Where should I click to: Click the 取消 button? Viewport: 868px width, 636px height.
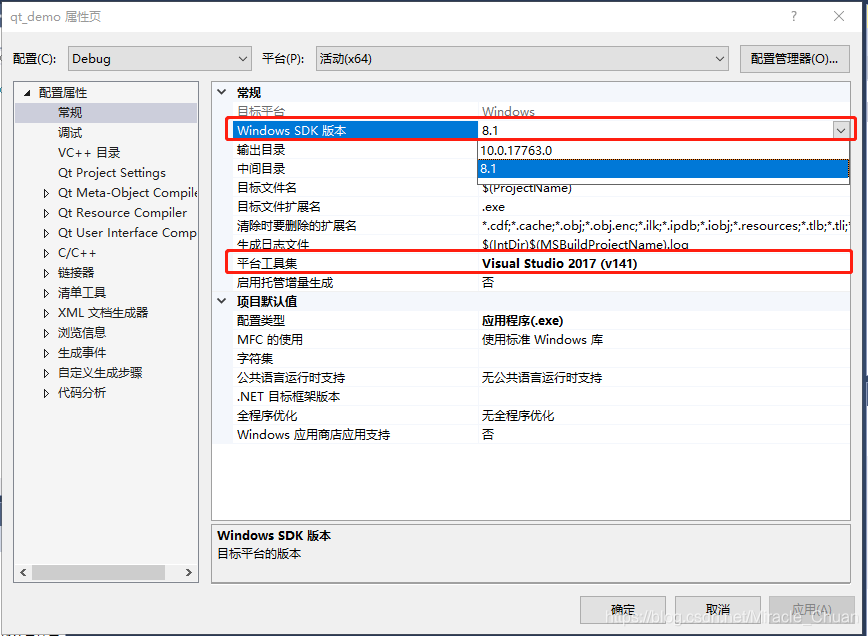718,610
